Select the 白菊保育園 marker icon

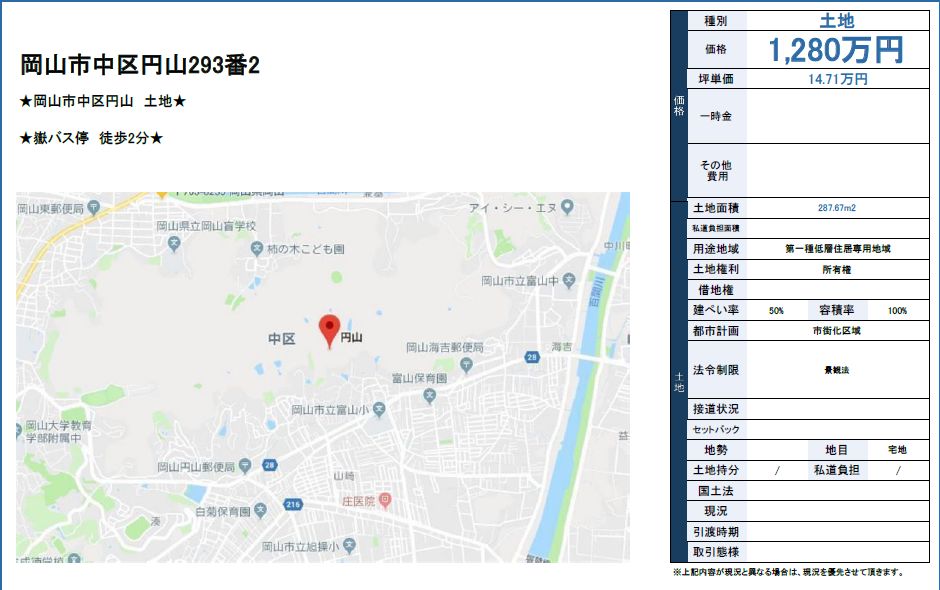[260, 511]
